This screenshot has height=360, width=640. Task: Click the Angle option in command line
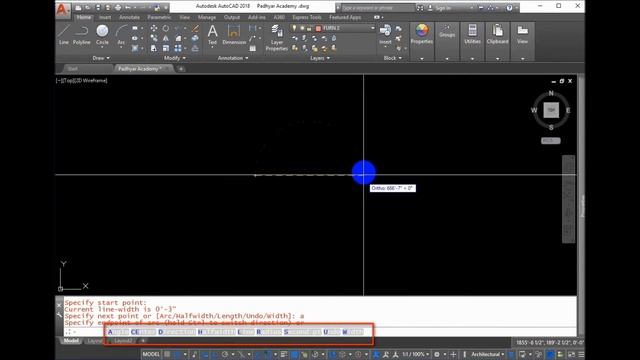click(118, 332)
